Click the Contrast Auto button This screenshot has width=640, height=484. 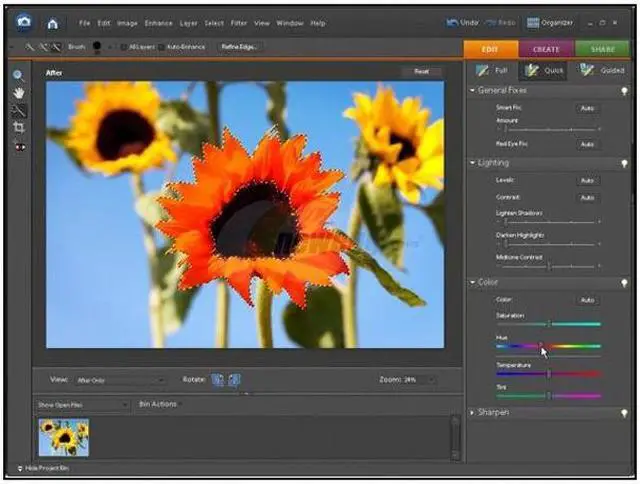pos(587,198)
